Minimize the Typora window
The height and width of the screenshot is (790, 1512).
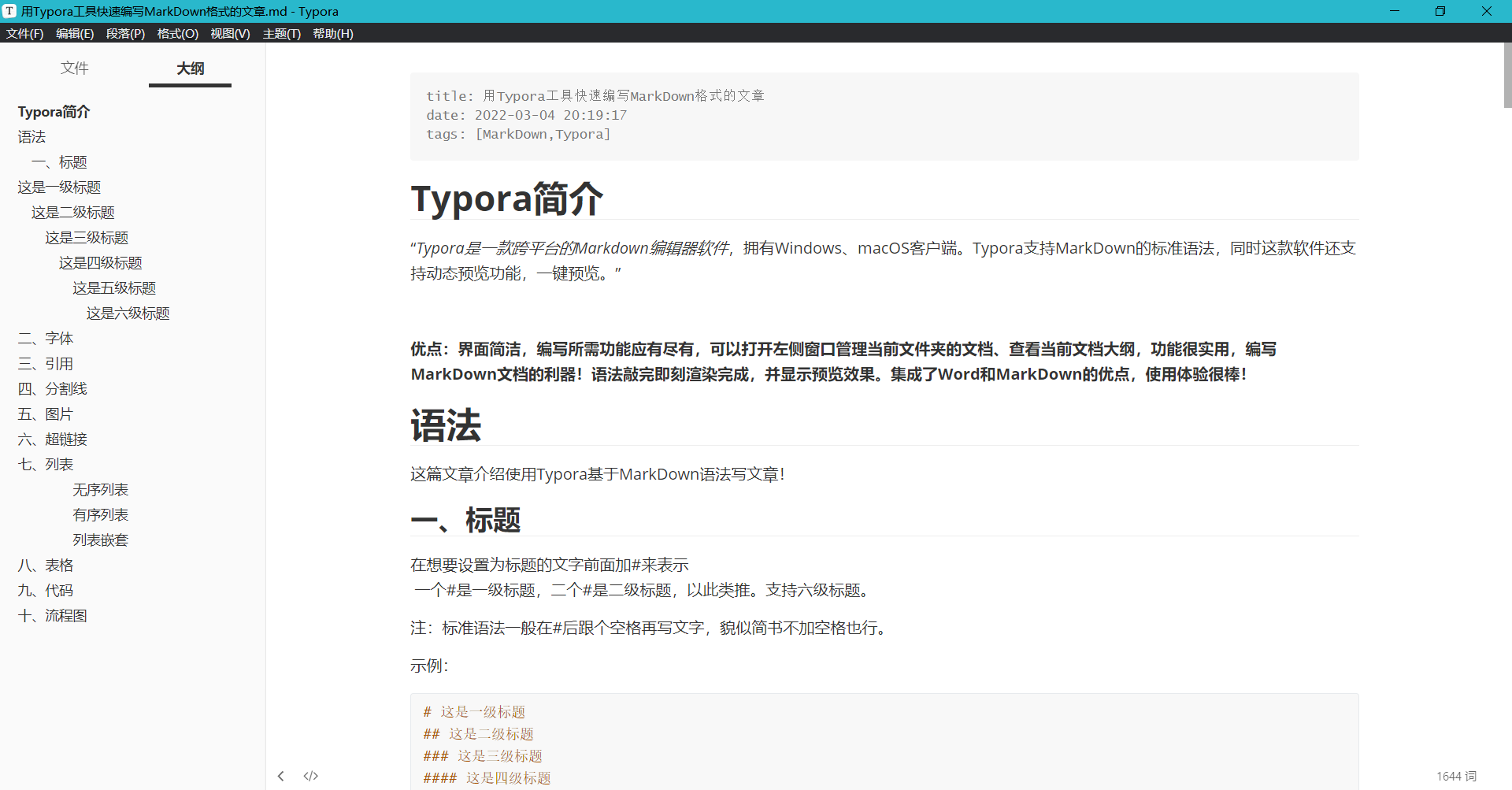1395,11
